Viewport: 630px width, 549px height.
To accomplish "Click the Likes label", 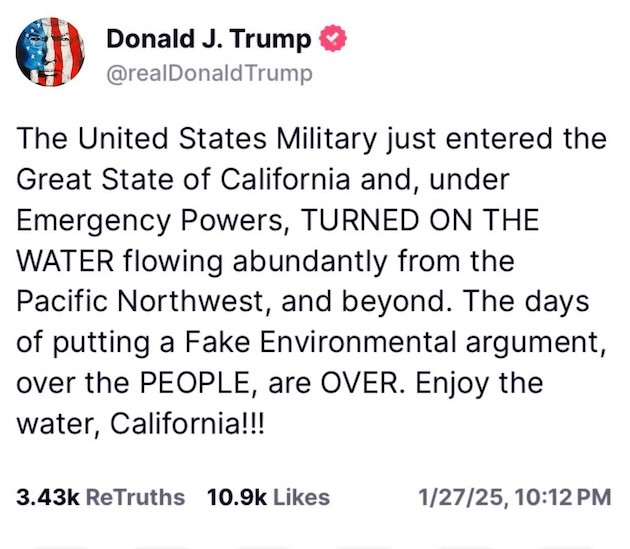I will pos(301,497).
